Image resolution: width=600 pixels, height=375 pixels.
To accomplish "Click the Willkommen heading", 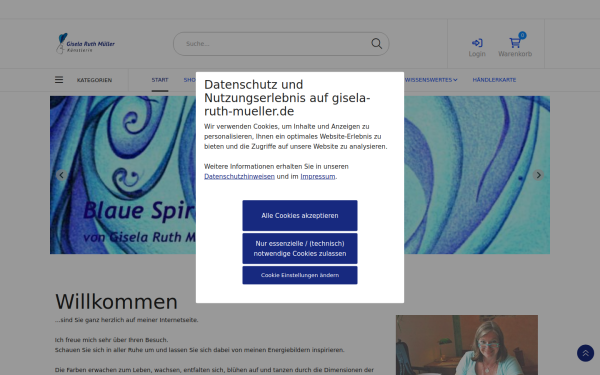I will (116, 302).
